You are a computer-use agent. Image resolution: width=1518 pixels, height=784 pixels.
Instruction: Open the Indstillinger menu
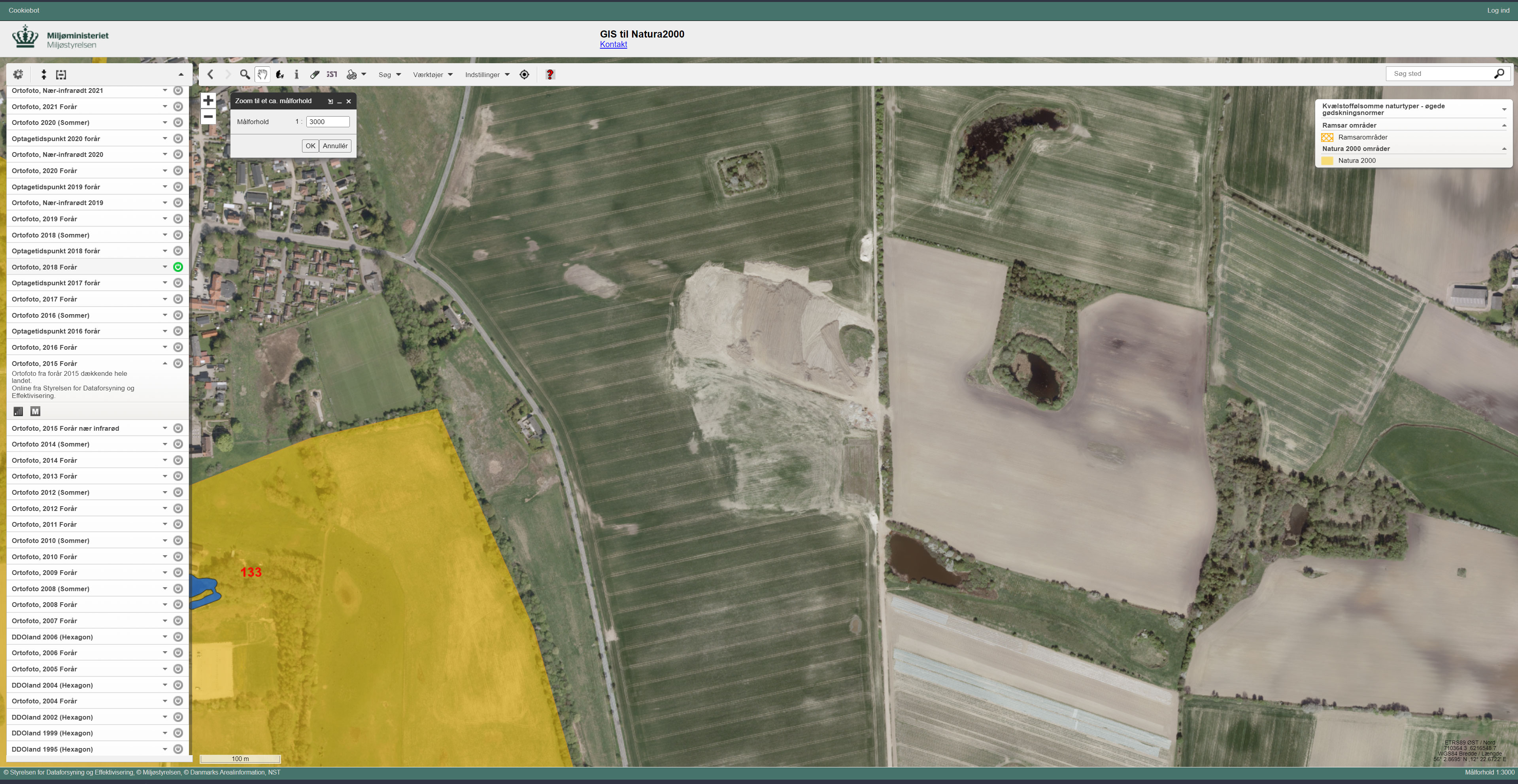pos(487,75)
